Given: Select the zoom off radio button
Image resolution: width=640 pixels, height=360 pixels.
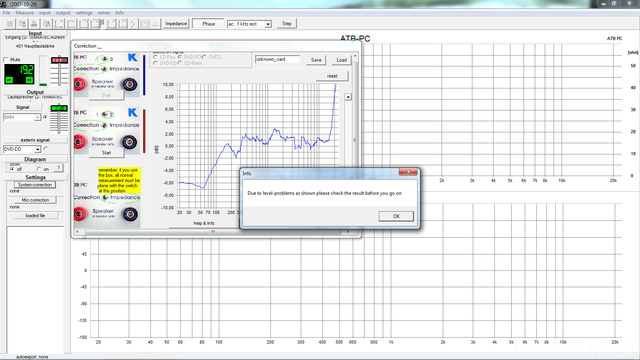Looking at the screenshot, I should coord(12,169).
